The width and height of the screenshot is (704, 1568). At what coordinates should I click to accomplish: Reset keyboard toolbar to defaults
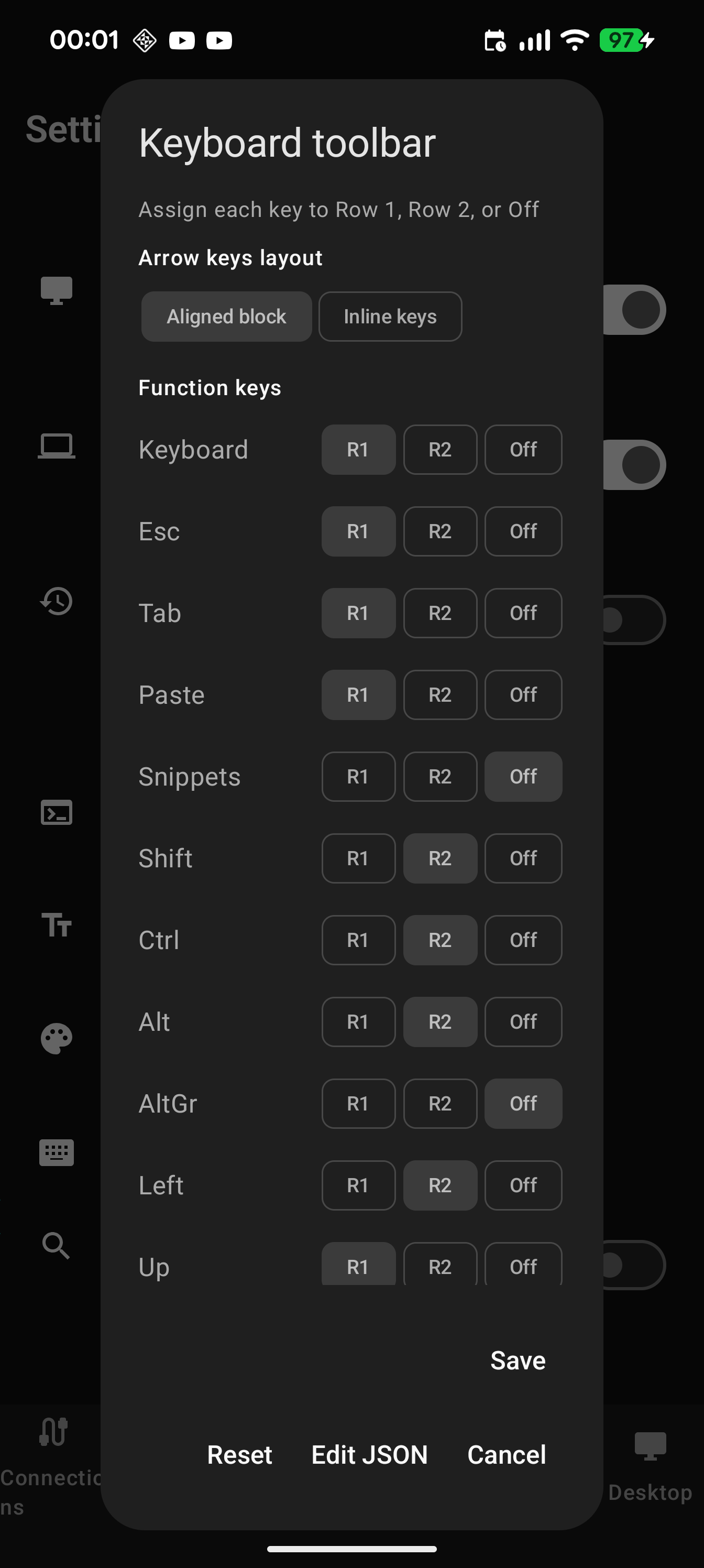click(240, 1454)
